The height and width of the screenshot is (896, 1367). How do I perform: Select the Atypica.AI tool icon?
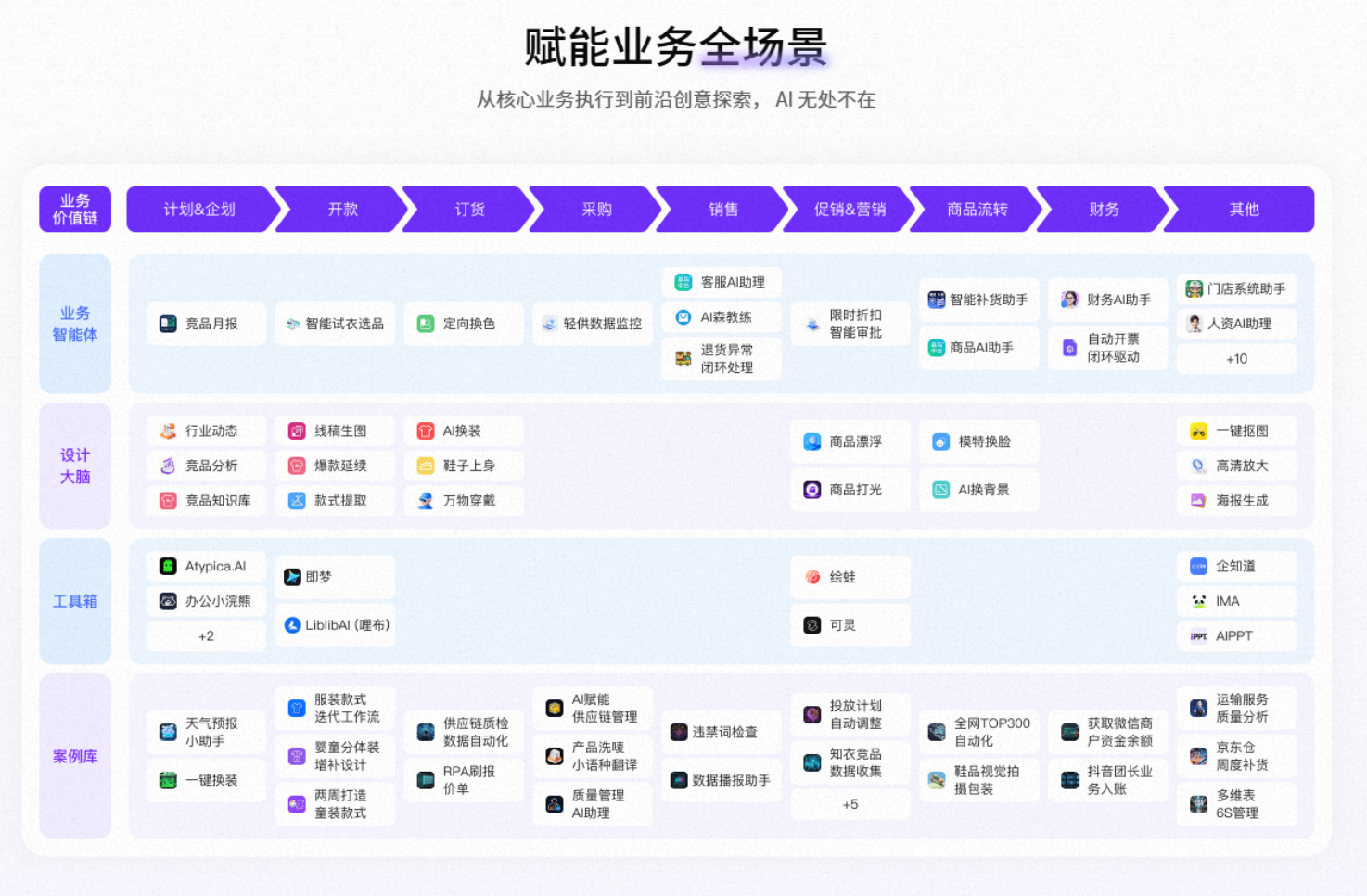pyautogui.click(x=168, y=566)
